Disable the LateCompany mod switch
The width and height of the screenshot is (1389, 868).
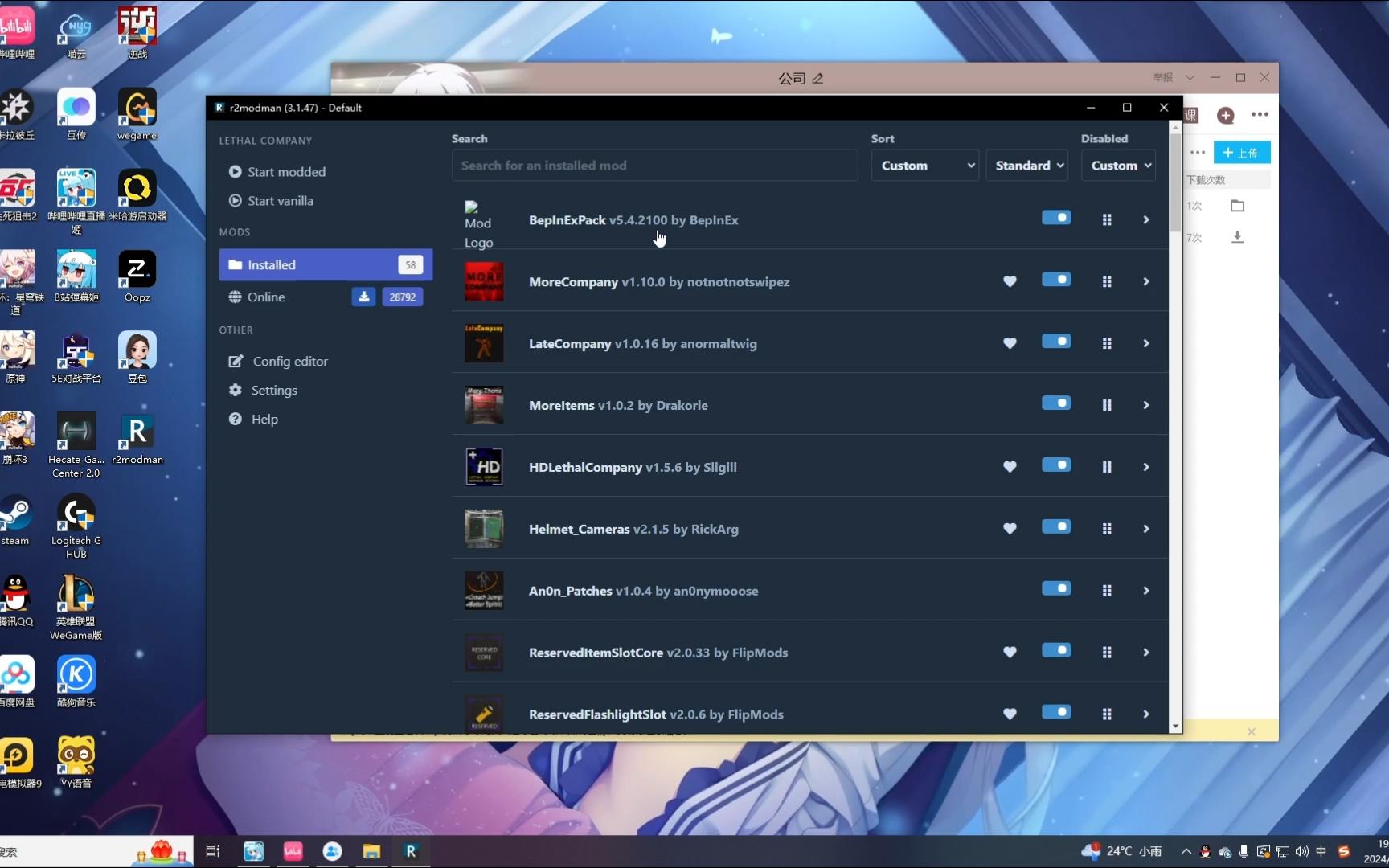1056,342
